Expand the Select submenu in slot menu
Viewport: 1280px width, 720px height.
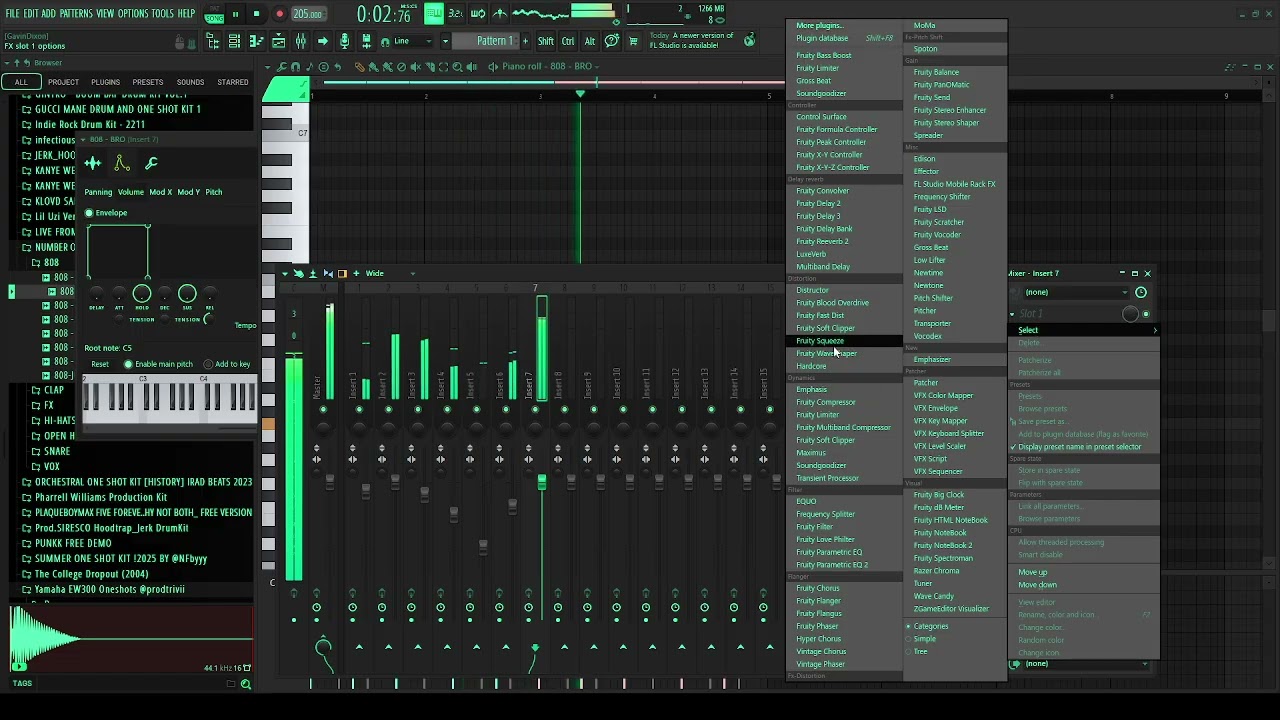[x=1085, y=330]
